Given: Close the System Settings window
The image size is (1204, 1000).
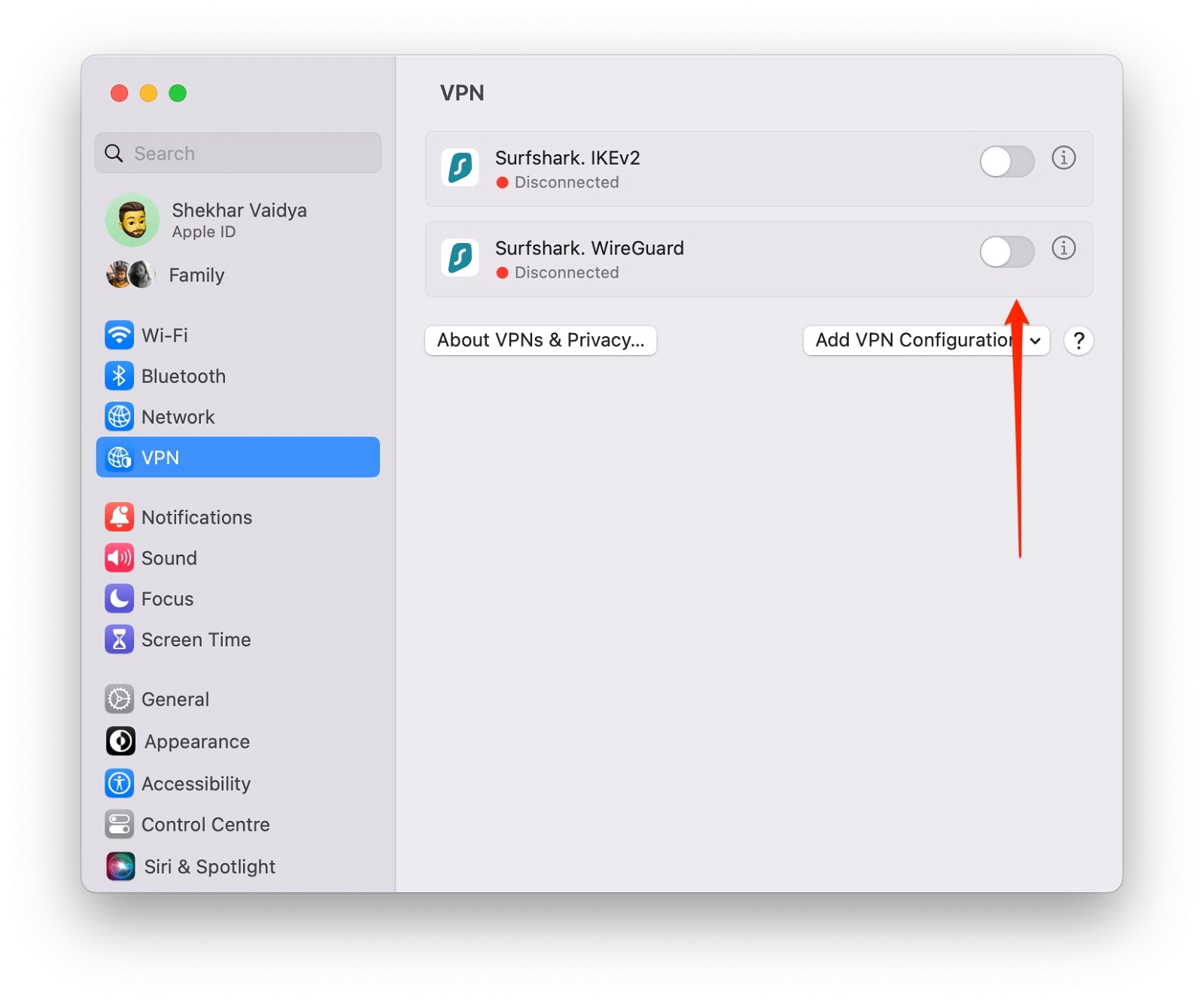Looking at the screenshot, I should click(119, 93).
